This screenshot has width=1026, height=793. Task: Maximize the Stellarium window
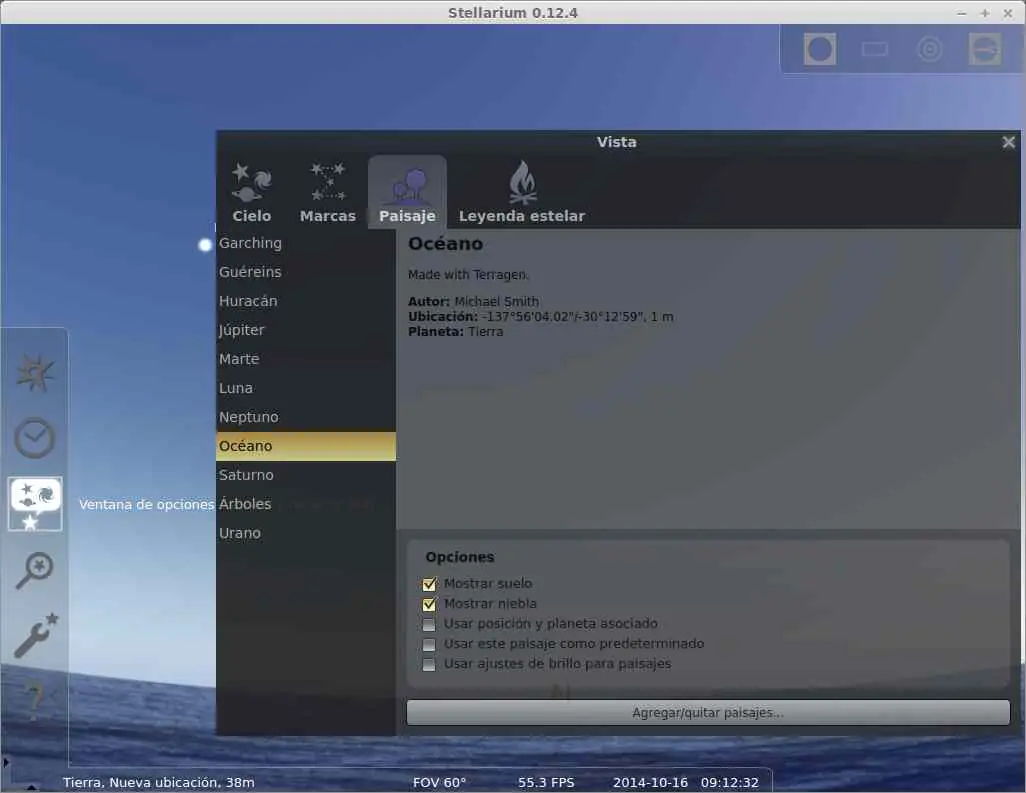tap(985, 13)
